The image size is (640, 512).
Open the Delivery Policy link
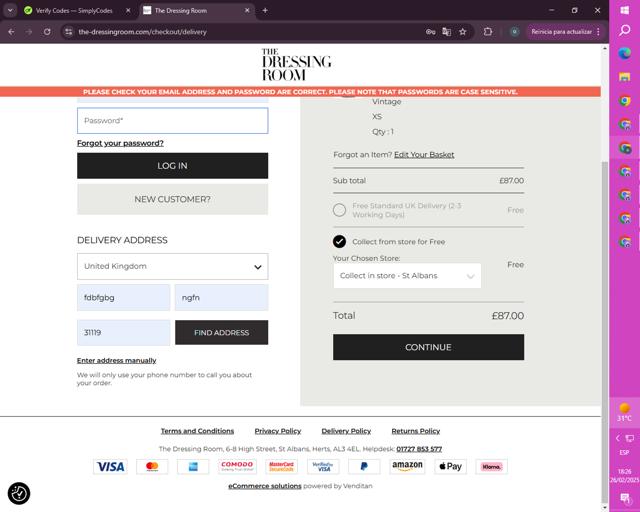(346, 431)
